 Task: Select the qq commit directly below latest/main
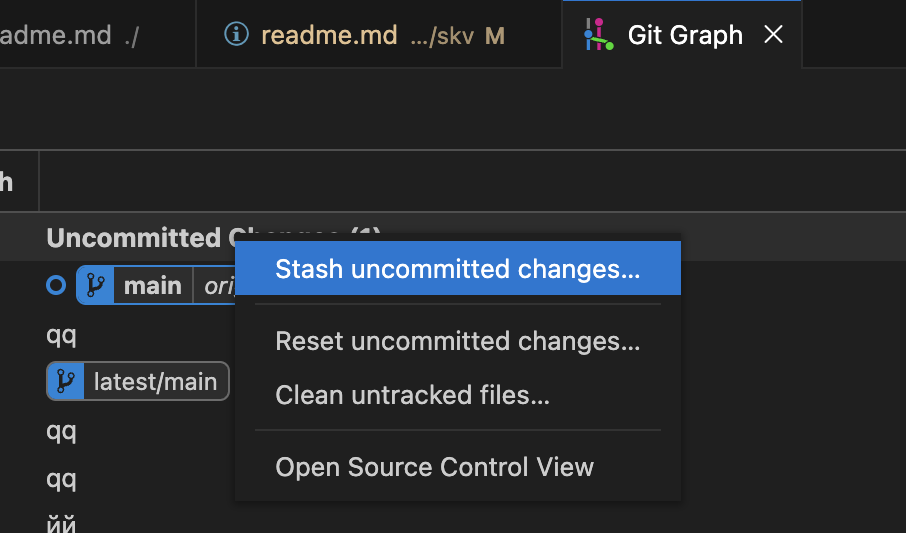pos(61,431)
